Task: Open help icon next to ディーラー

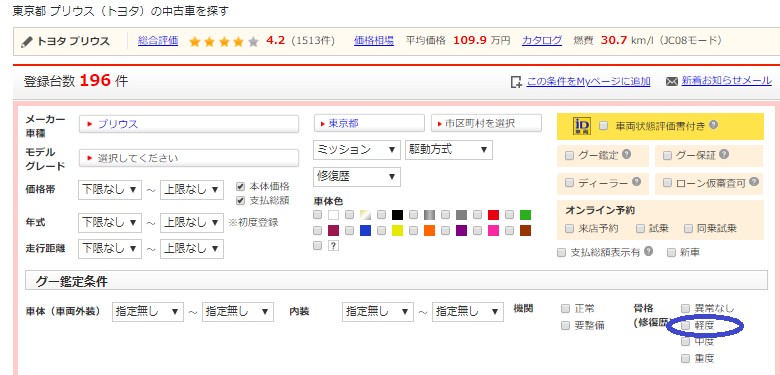Action: (x=636, y=182)
